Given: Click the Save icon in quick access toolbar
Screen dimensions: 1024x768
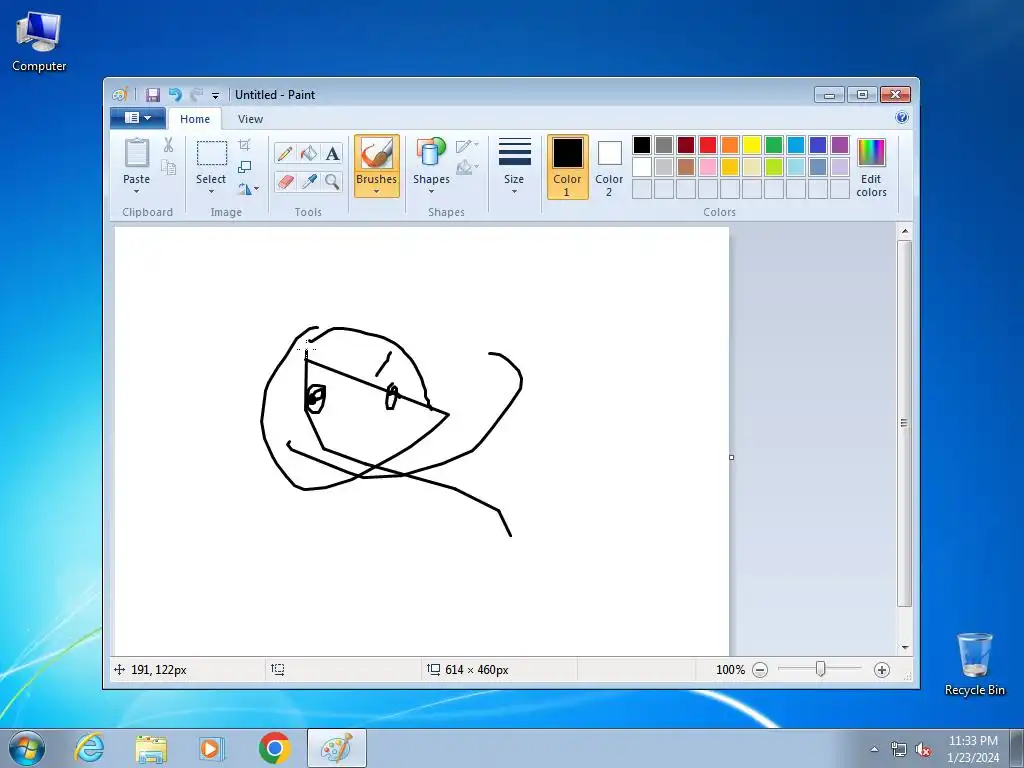Looking at the screenshot, I should point(153,95).
